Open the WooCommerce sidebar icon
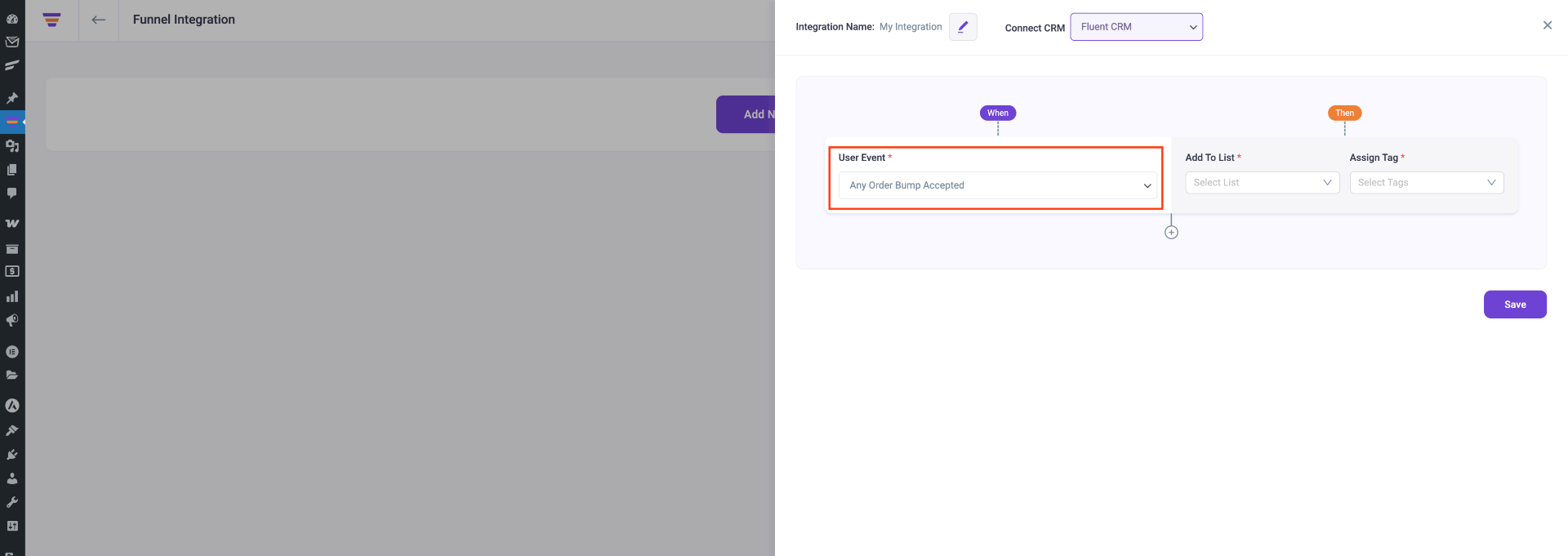The height and width of the screenshot is (556, 1568). tap(12, 223)
